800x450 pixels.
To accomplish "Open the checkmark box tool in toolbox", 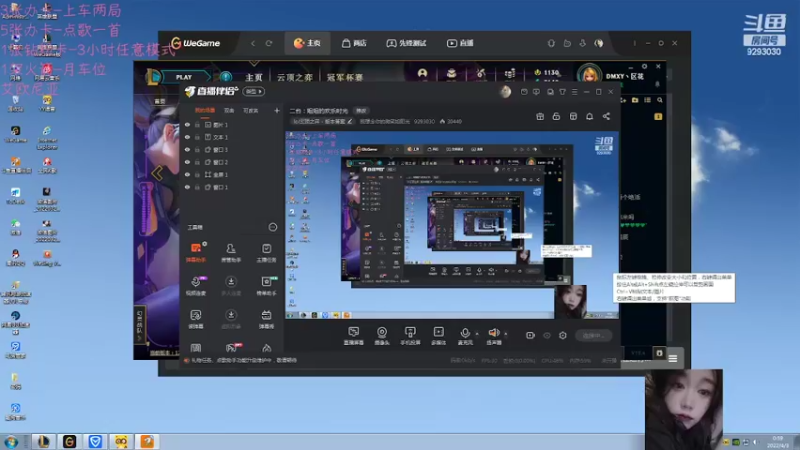I will (x=266, y=253).
